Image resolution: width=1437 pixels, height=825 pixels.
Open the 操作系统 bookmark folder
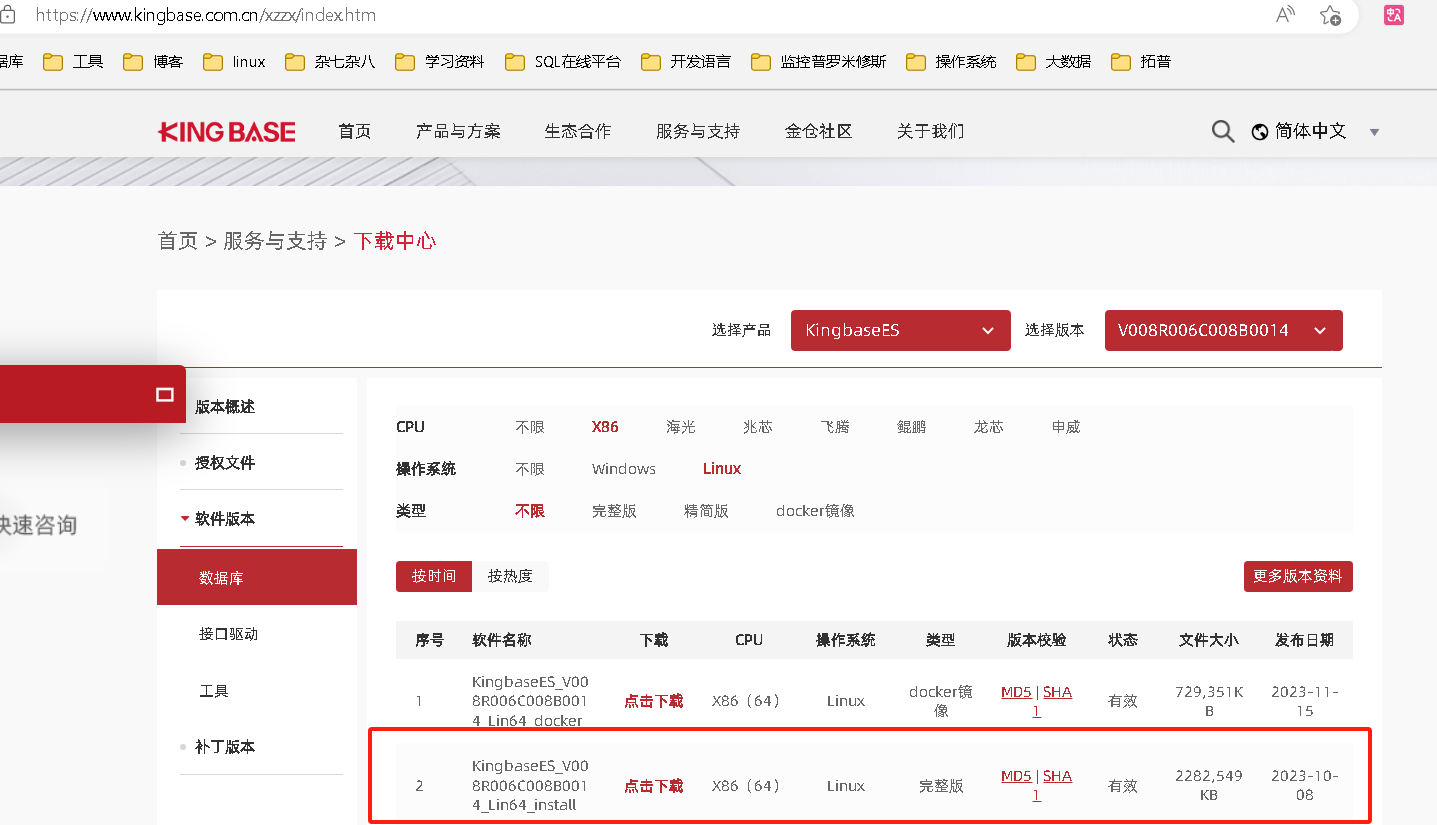coord(951,62)
